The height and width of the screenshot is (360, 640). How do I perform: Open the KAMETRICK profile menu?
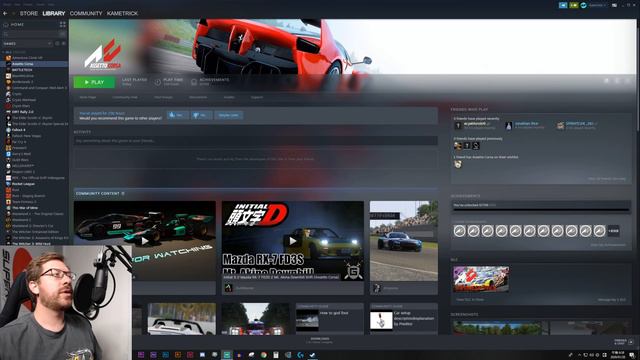click(122, 13)
